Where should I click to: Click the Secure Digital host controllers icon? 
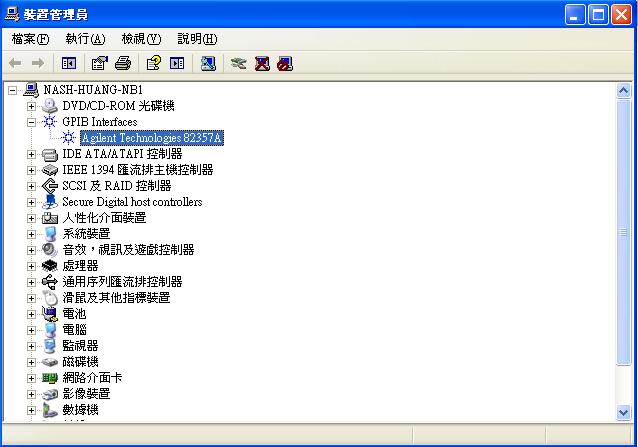50,202
